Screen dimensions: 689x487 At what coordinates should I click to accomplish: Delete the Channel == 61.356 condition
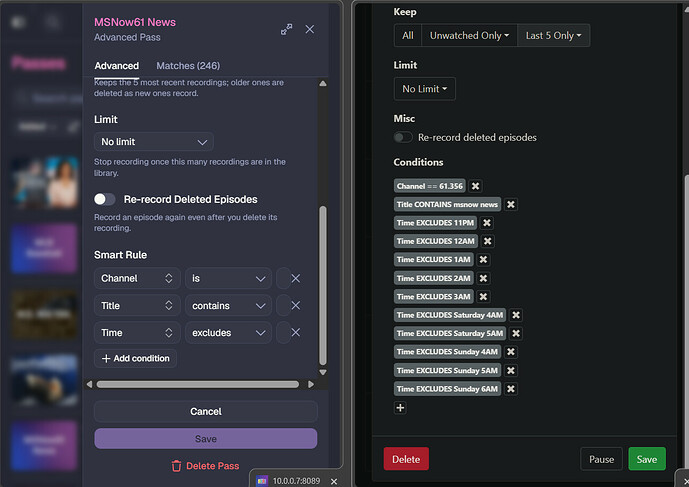[475, 186]
